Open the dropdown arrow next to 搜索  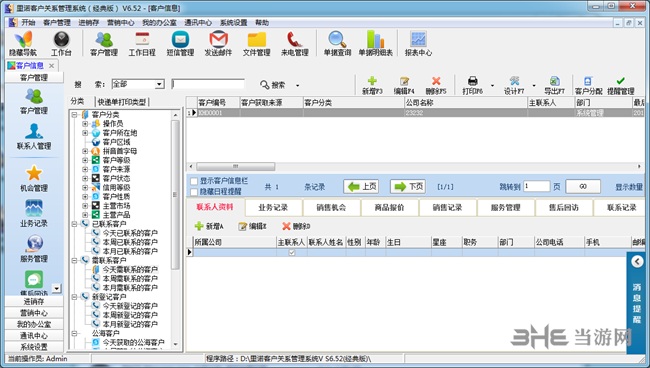pos(298,85)
